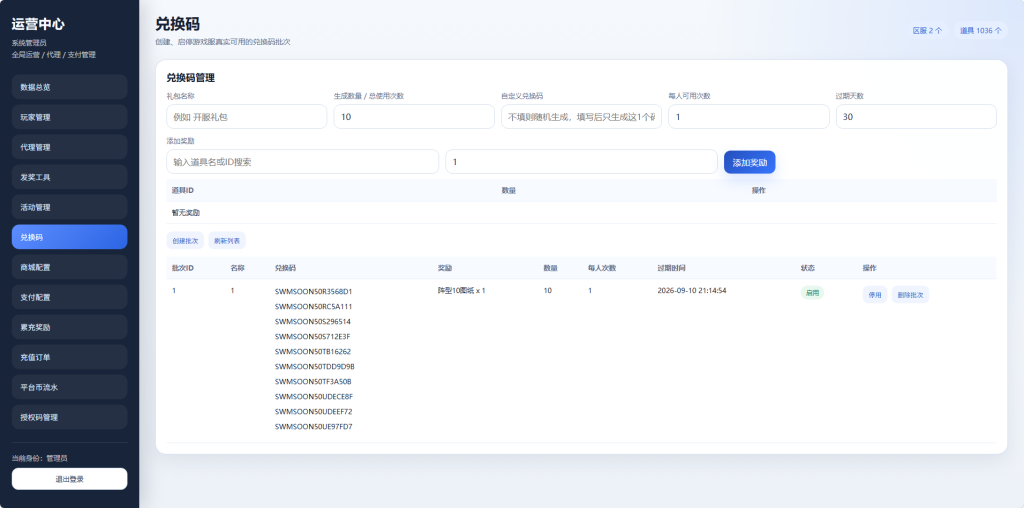
Task: Select code SWMSOON50TB16262
Action: pos(313,351)
